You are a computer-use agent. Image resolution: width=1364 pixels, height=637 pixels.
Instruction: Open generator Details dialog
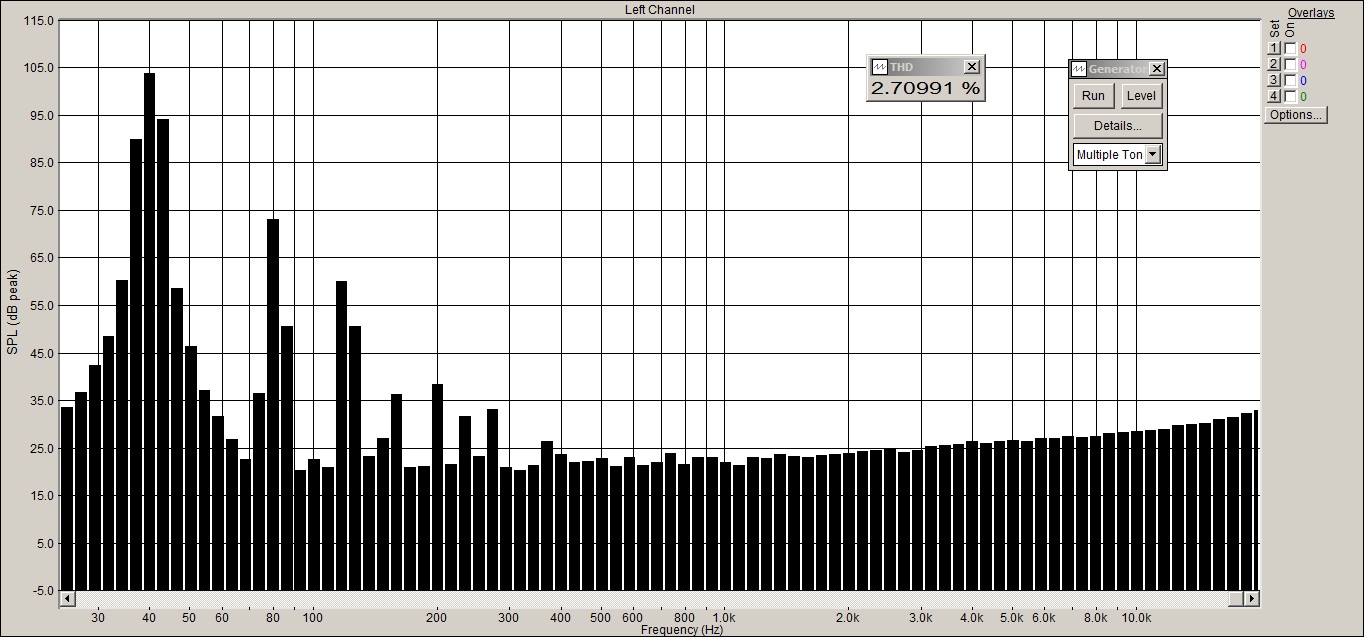tap(1117, 126)
